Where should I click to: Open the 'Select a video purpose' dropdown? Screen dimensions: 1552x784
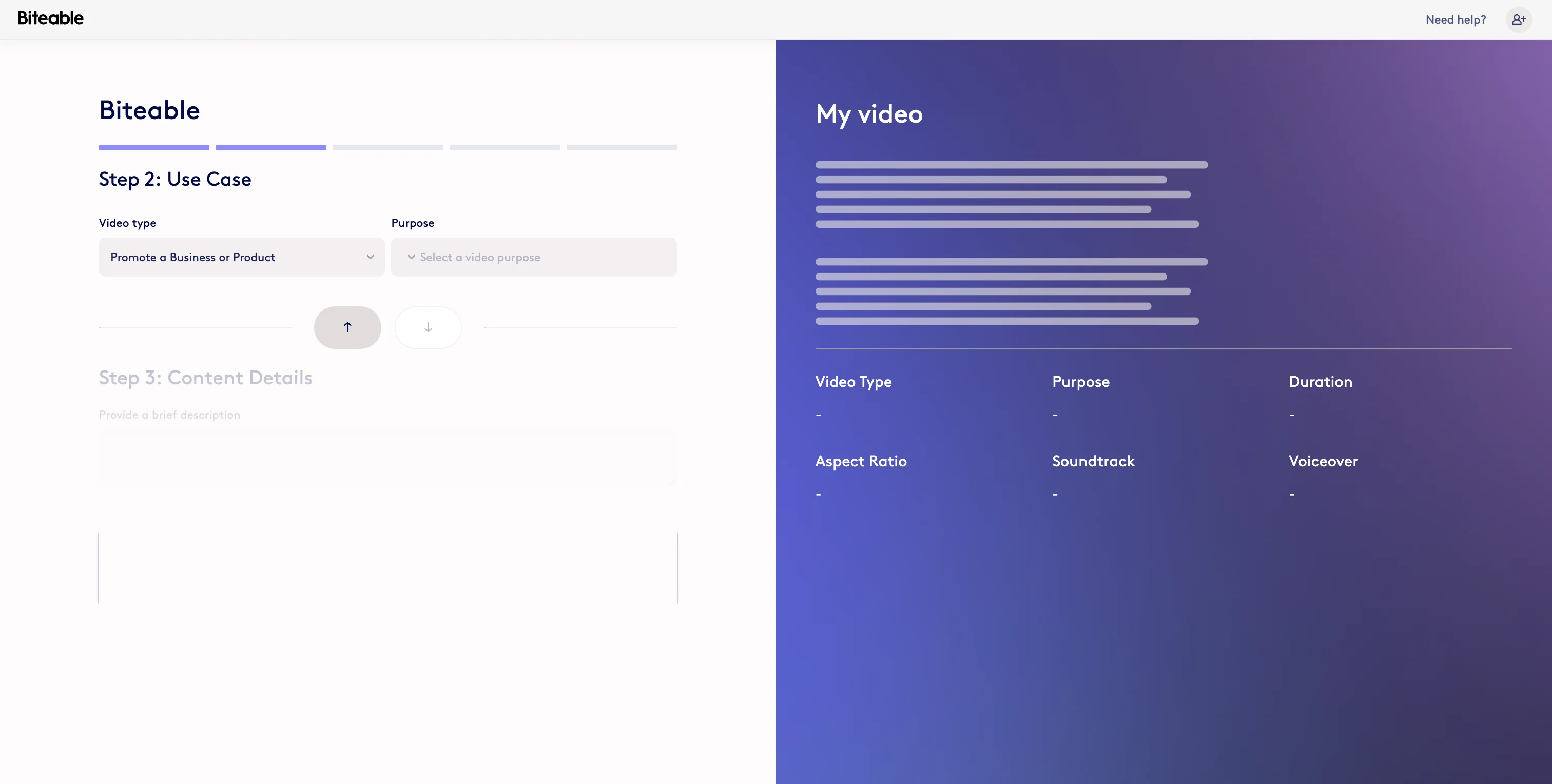pyautogui.click(x=534, y=257)
